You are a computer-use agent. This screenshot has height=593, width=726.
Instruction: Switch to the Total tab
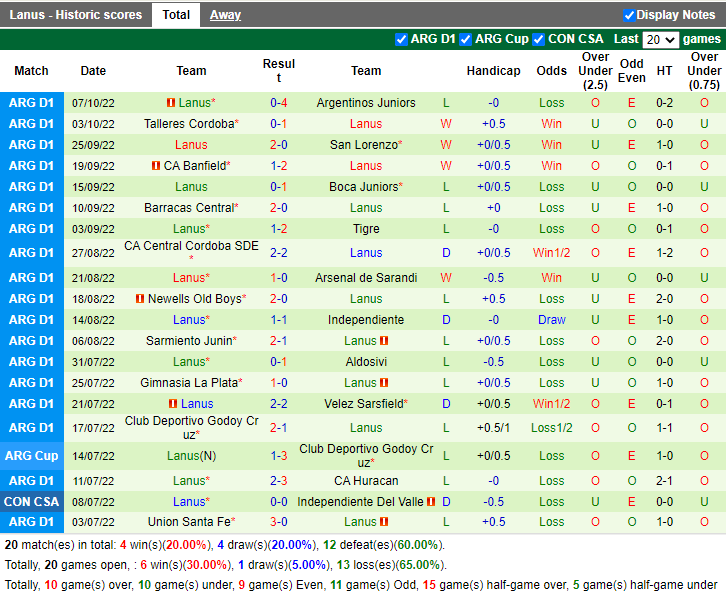[x=176, y=15]
